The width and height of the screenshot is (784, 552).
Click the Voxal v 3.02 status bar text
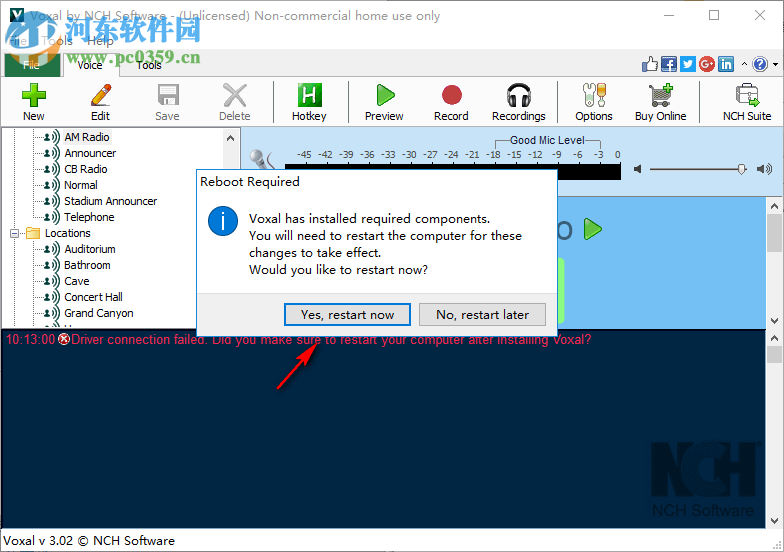pyautogui.click(x=89, y=540)
